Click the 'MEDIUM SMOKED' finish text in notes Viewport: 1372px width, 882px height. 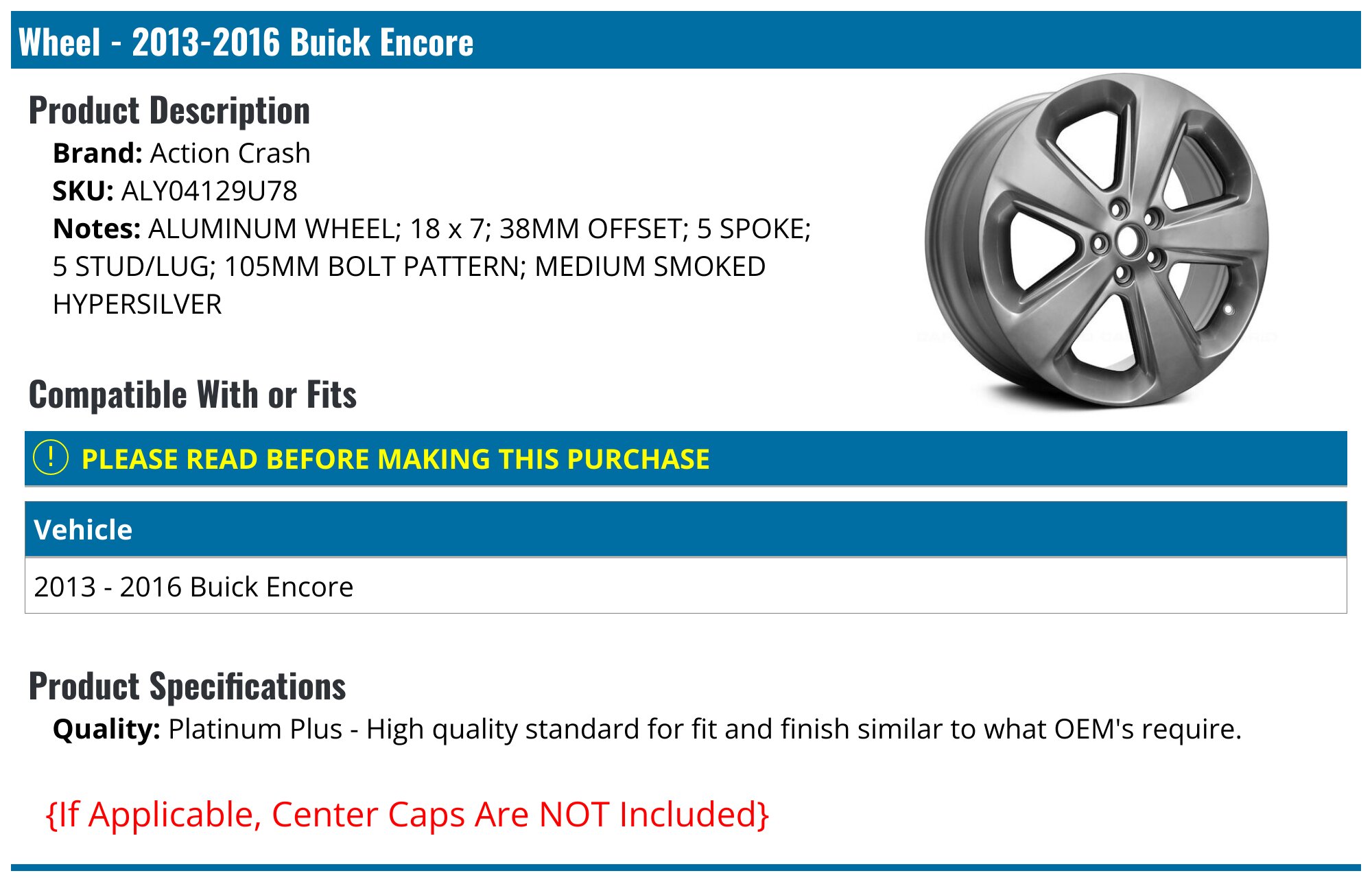(x=650, y=266)
